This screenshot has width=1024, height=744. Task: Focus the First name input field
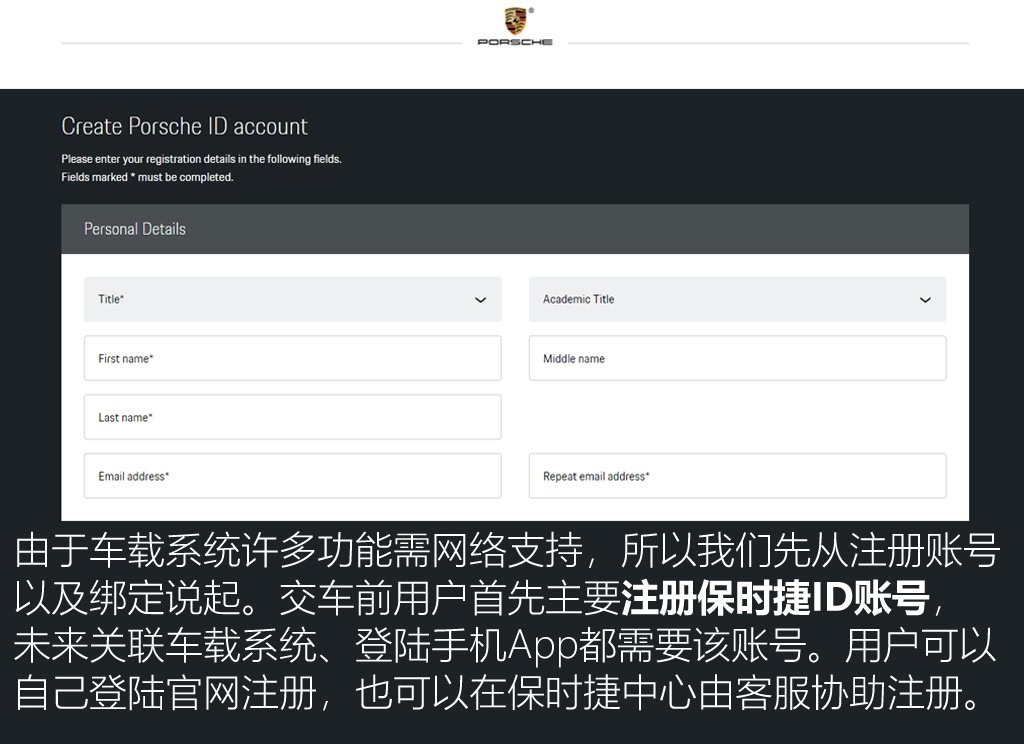pyautogui.click(x=293, y=358)
